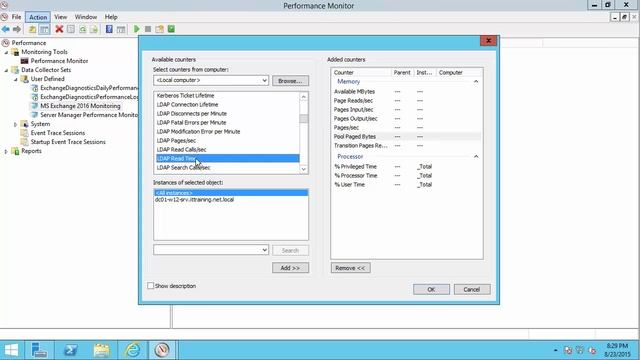Start the data collector set (green play)
This screenshot has height=360, width=640.
tap(137, 29)
